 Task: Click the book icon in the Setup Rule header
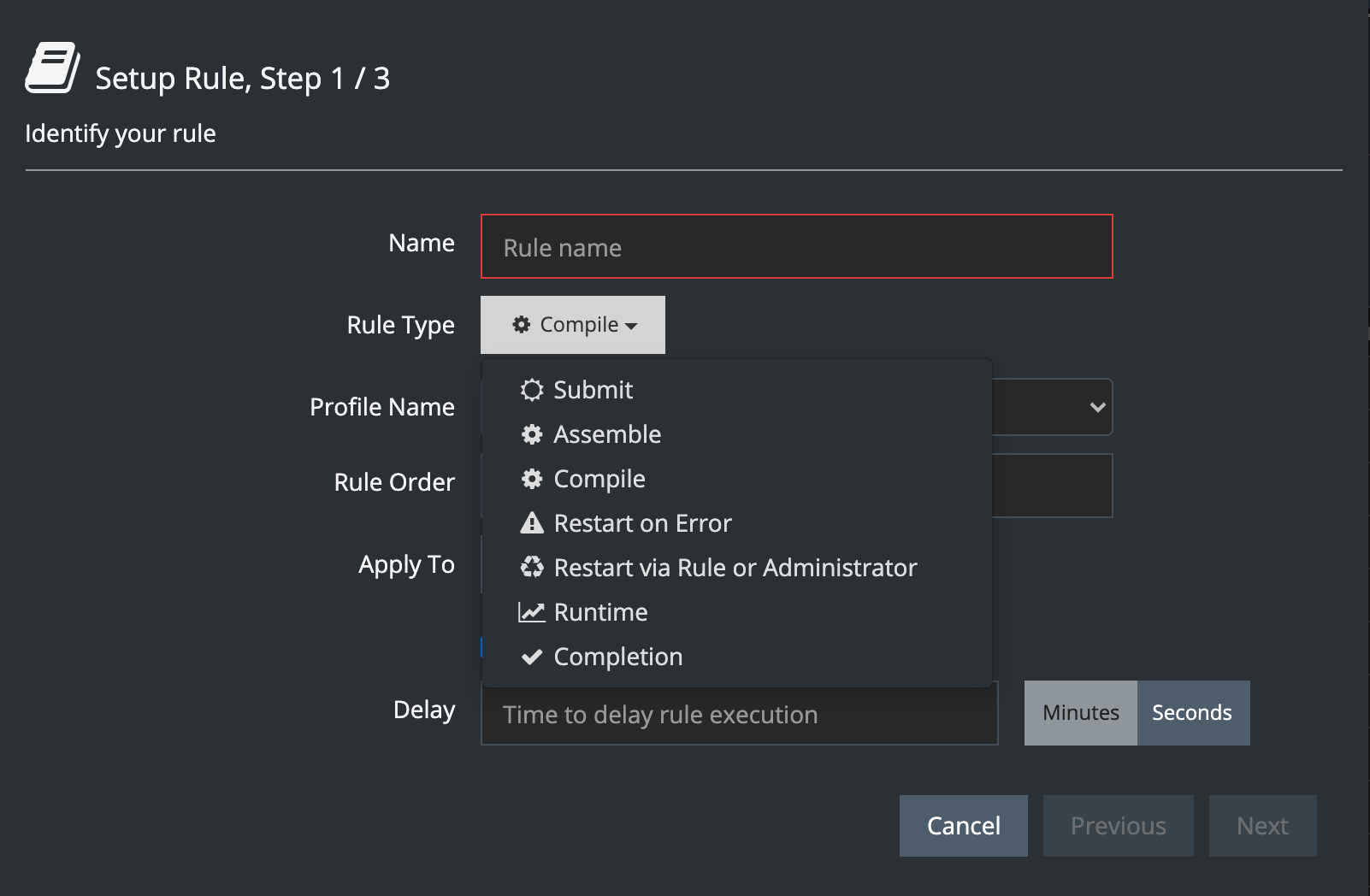(52, 68)
